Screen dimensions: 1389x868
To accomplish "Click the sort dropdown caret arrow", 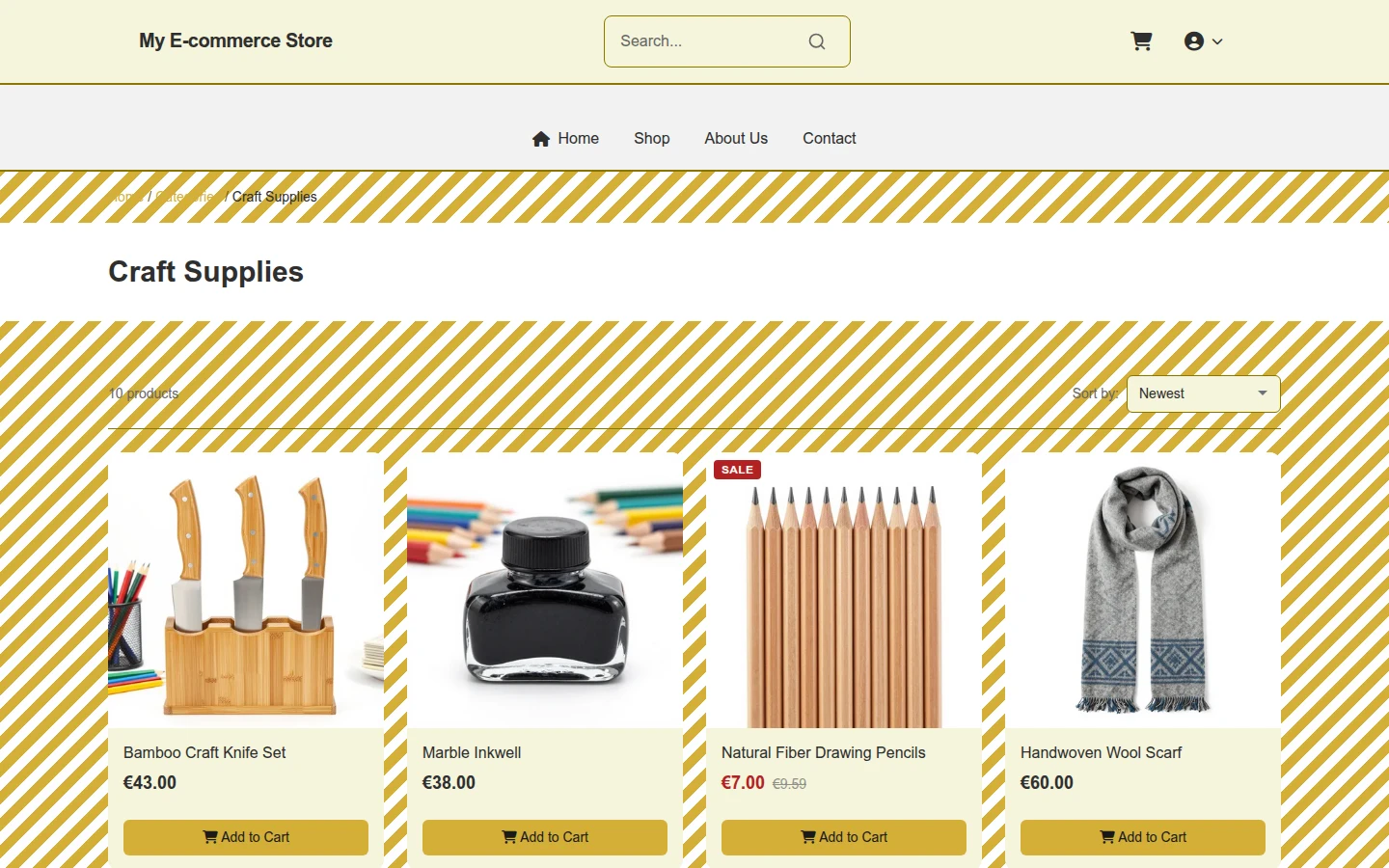I will coord(1262,393).
